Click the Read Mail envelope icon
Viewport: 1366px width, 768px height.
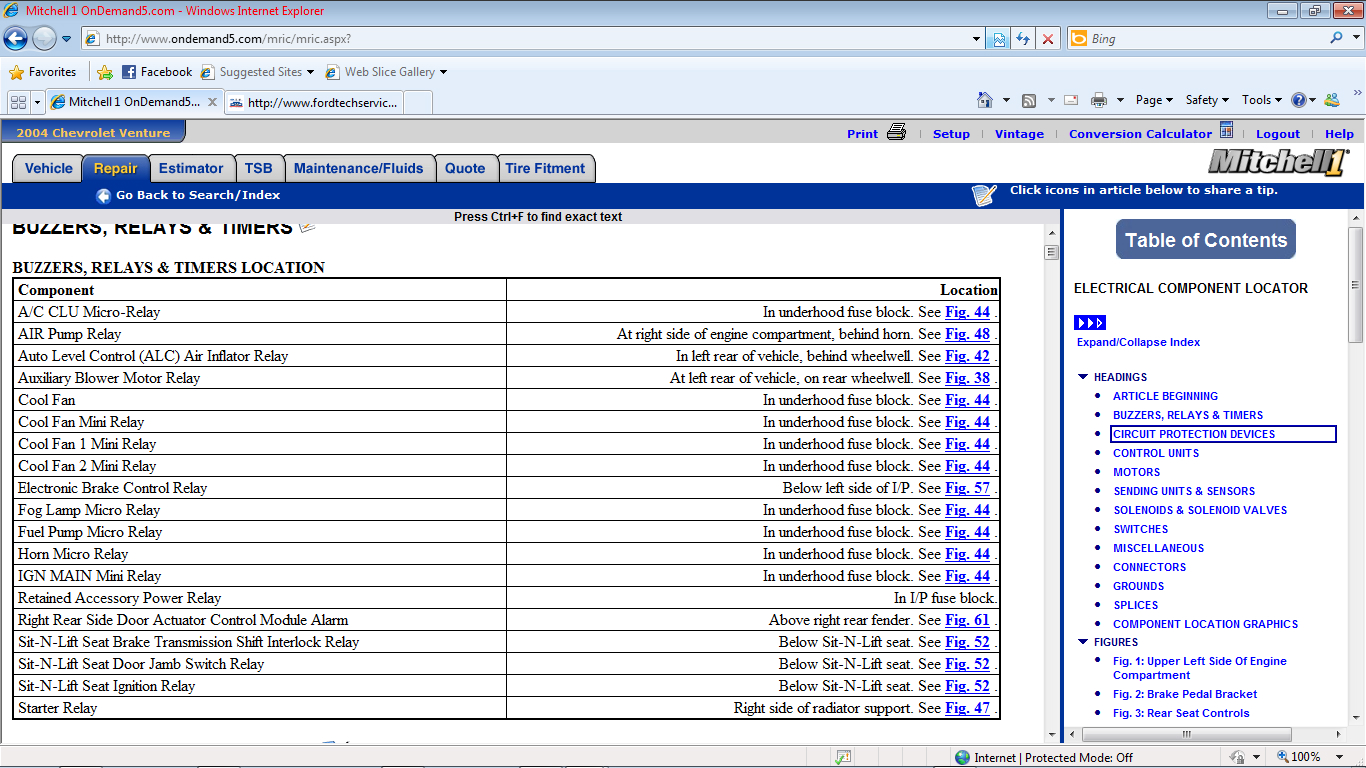coord(1071,100)
